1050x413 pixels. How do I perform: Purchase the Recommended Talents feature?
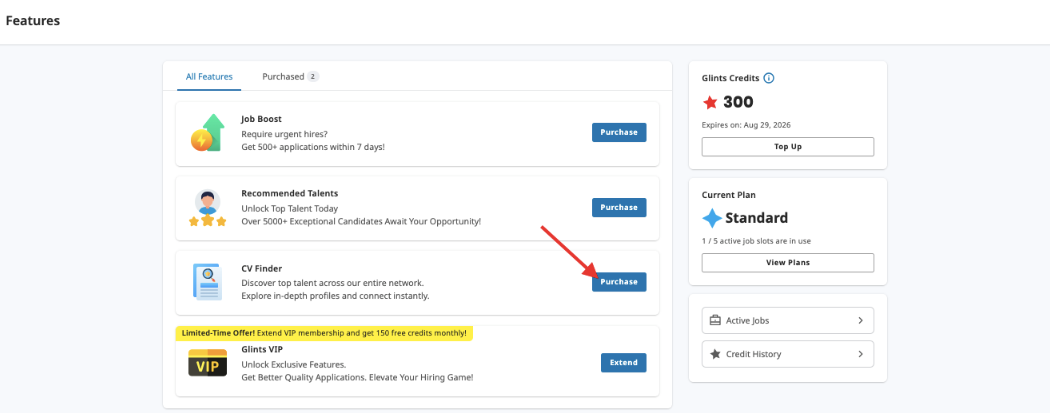[619, 208]
